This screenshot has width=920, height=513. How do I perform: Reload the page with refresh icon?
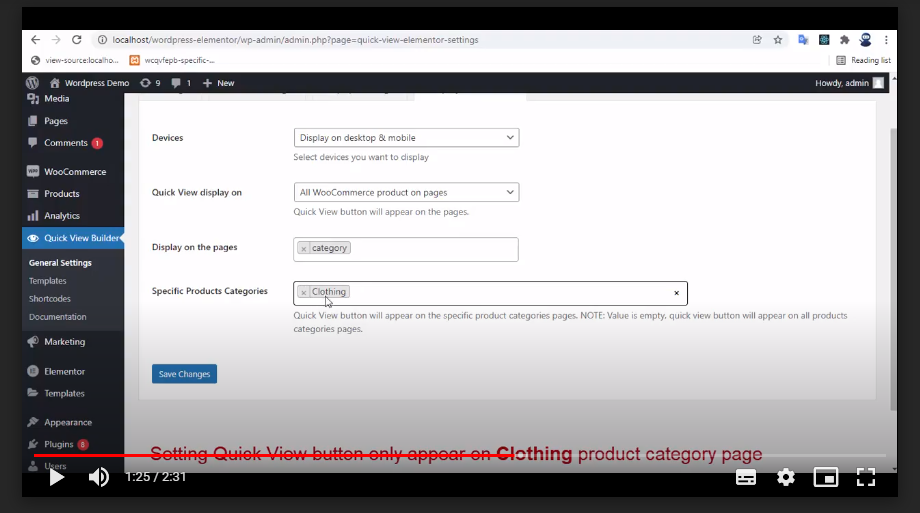(77, 40)
